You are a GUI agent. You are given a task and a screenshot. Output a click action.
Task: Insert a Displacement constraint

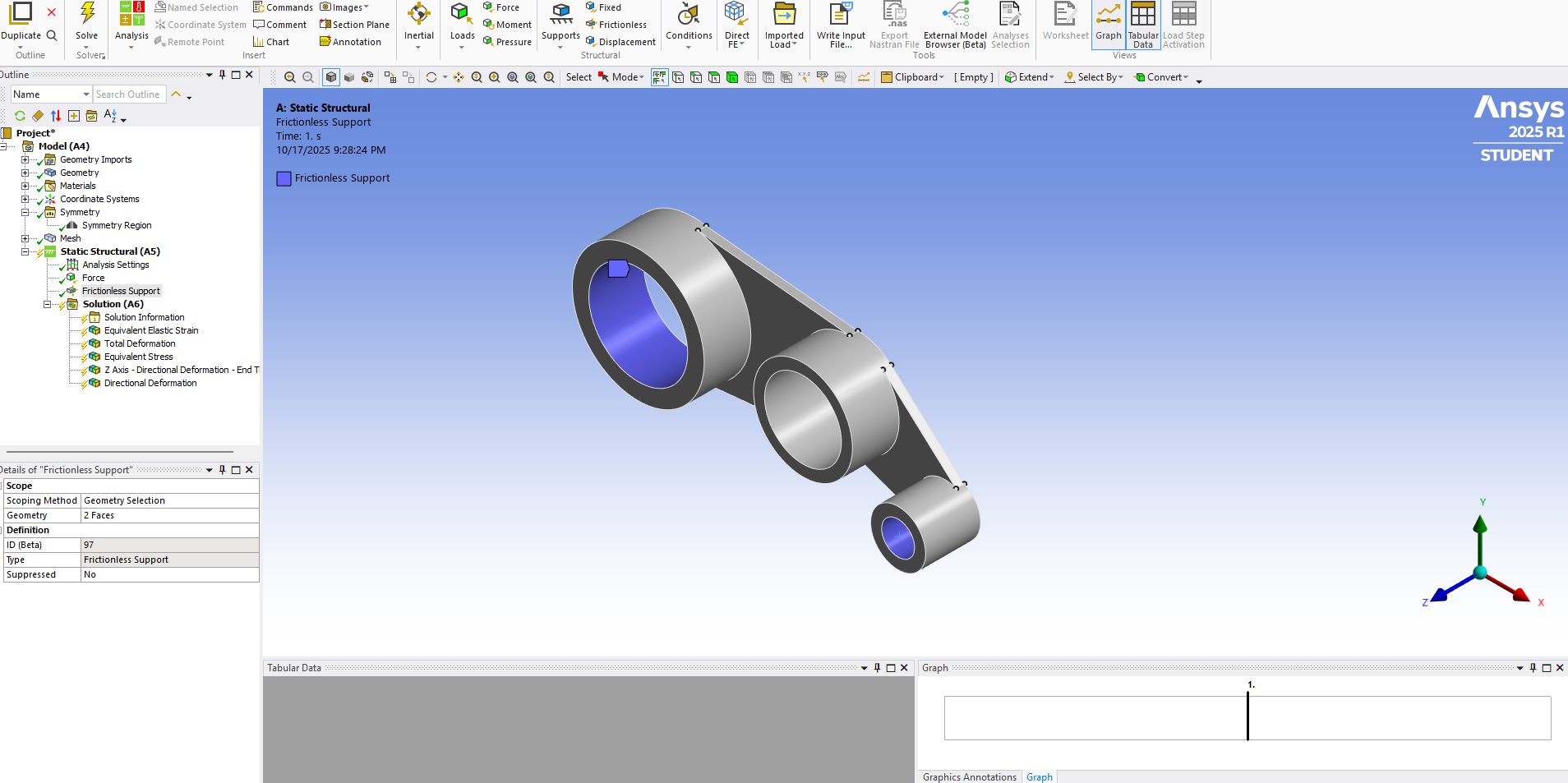click(620, 42)
